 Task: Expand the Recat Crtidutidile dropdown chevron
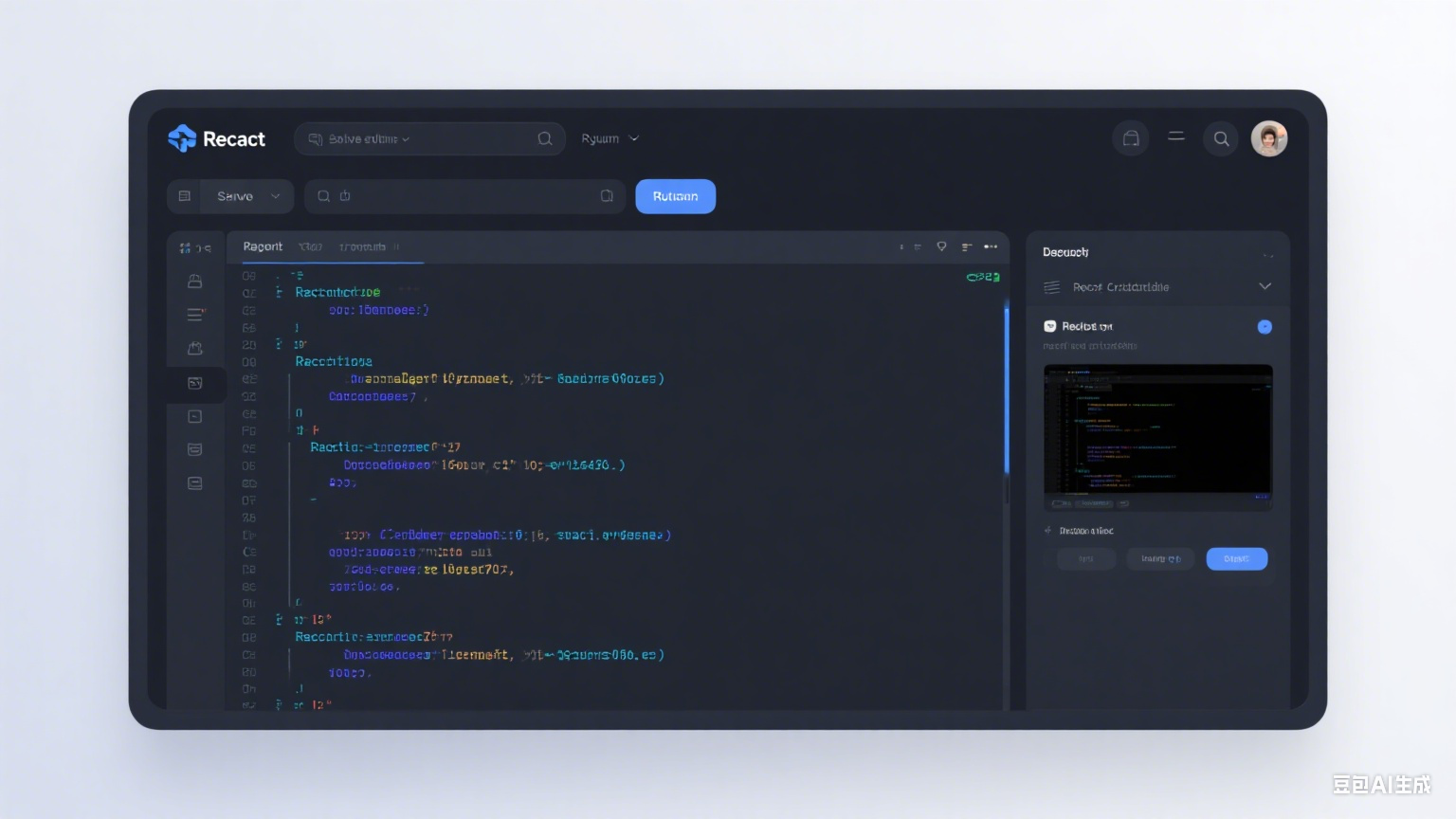1265,286
